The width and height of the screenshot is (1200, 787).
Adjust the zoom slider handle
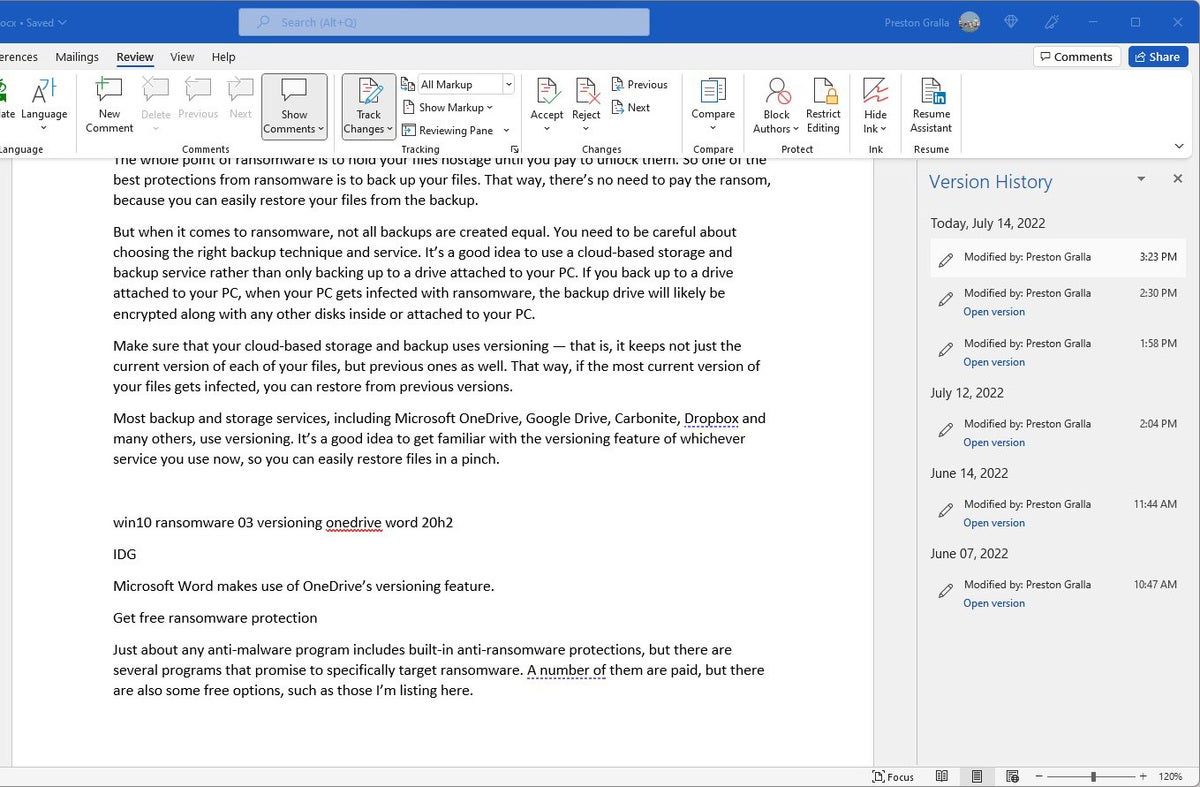point(1093,776)
